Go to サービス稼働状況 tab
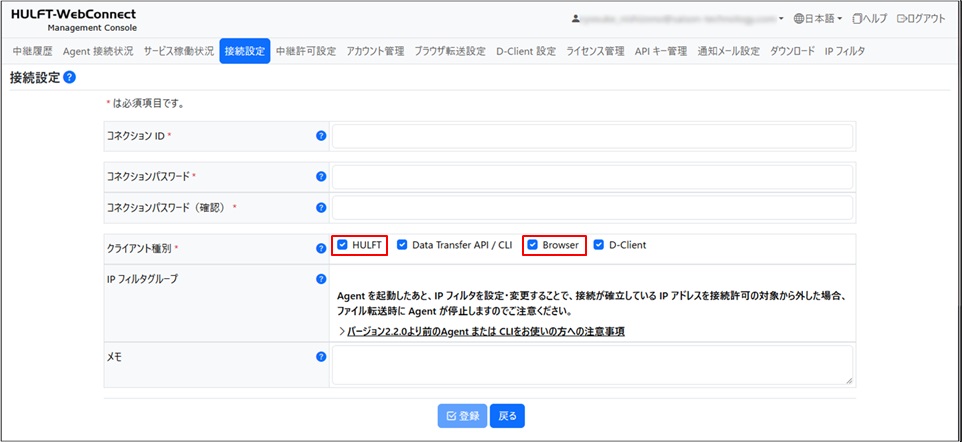 point(179,52)
